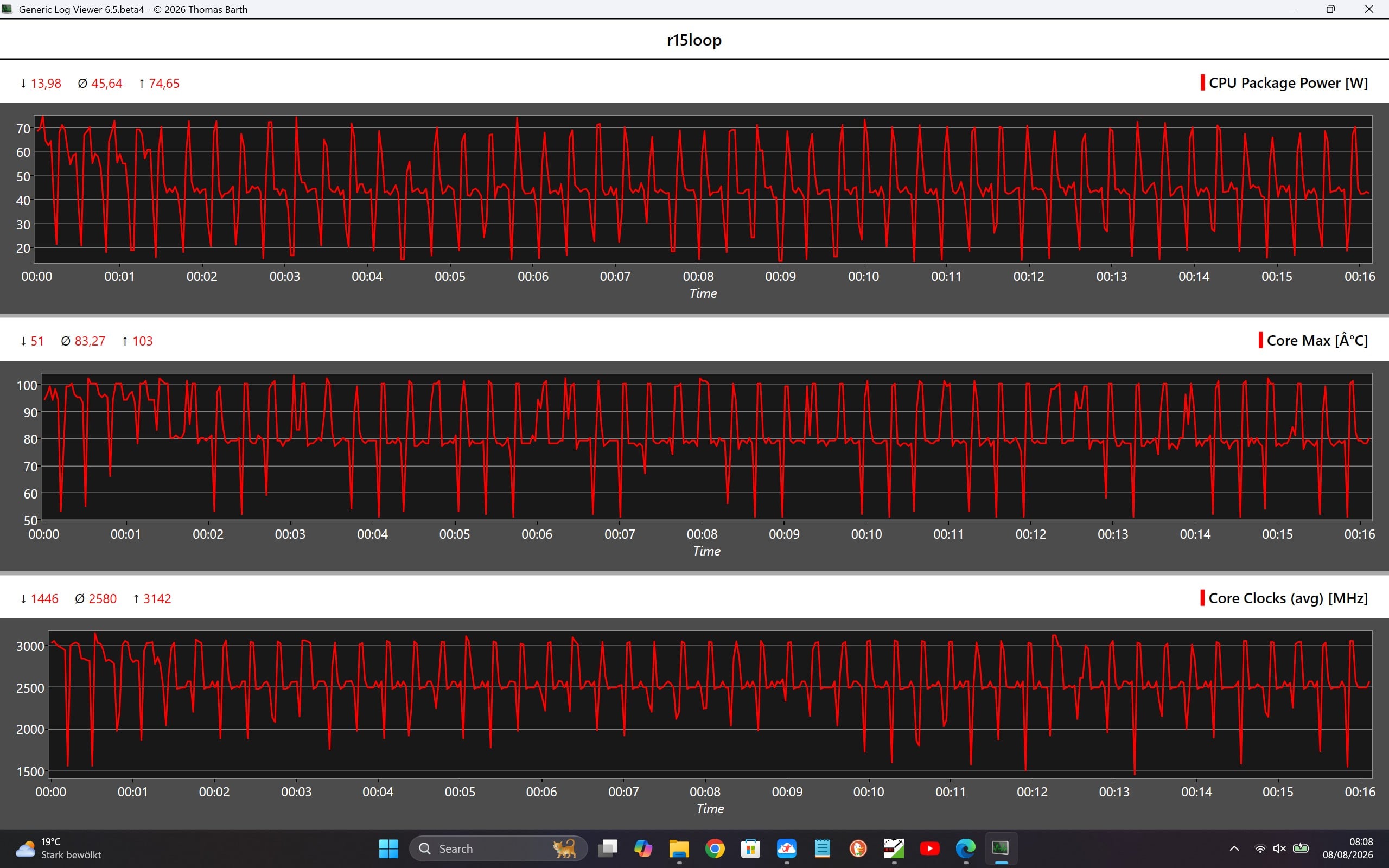The width and height of the screenshot is (1389, 868).
Task: Click the minimum clock value 1446
Action: point(45,599)
